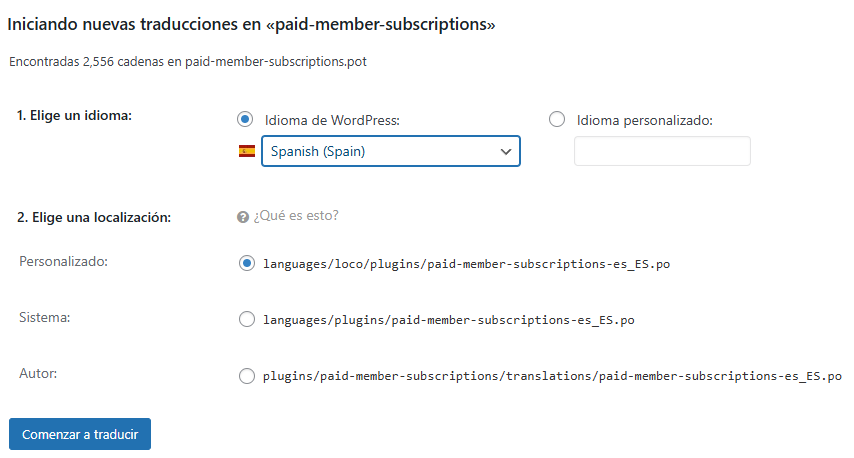The image size is (854, 458).
Task: Select the "Idioma de WordPress" radio button
Action: [x=245, y=120]
